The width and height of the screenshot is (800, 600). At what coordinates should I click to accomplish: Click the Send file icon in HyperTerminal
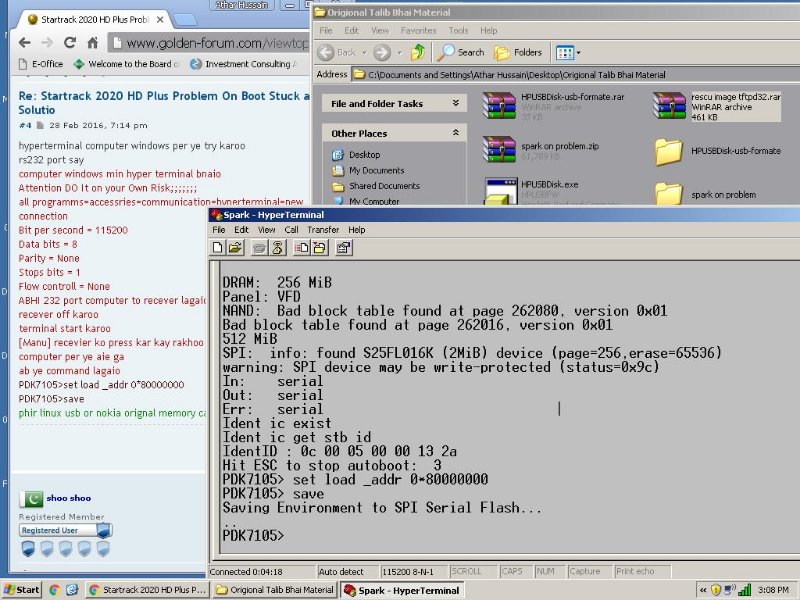[x=302, y=248]
